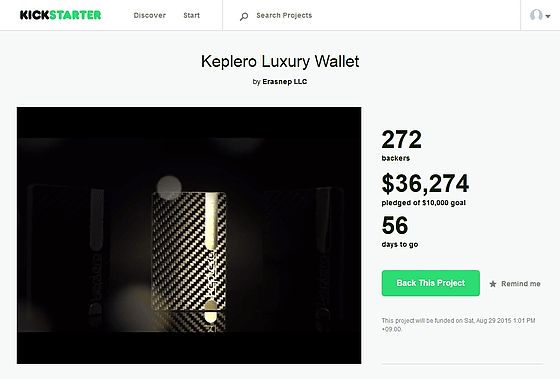Viewport: 560px width, 379px height.
Task: Click the funding deadline date text
Action: click(458, 325)
